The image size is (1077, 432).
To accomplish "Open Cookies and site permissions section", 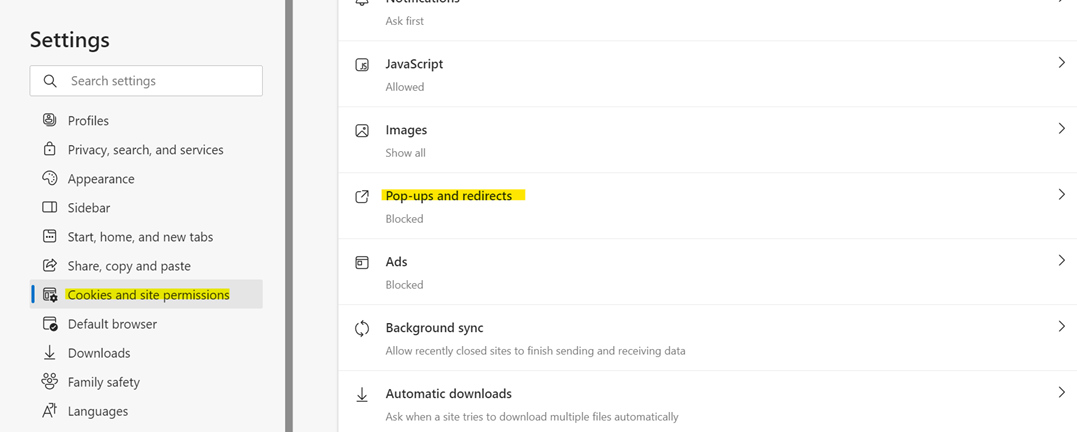I will tap(148, 295).
